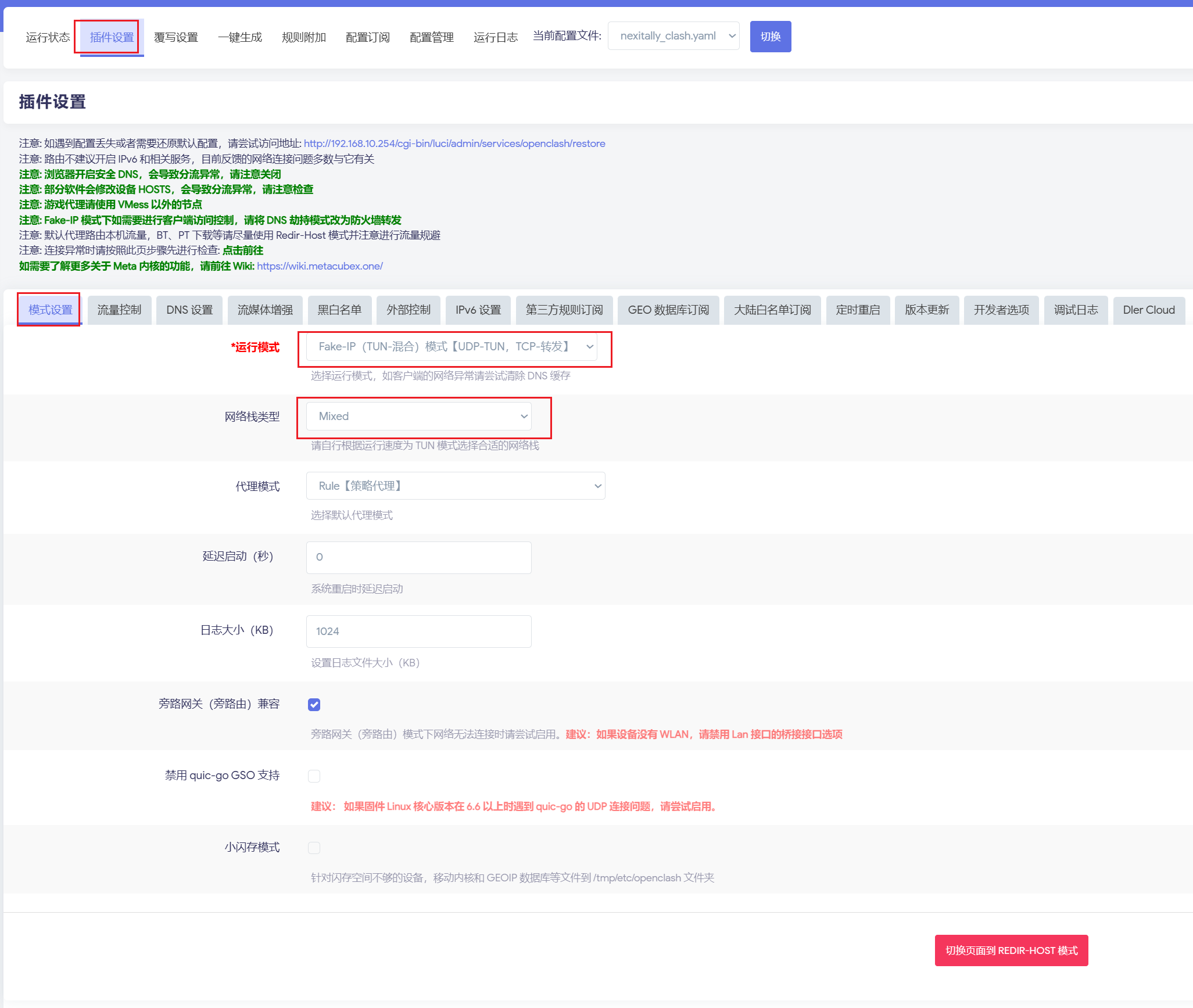Click the 点击前往 link

click(242, 250)
